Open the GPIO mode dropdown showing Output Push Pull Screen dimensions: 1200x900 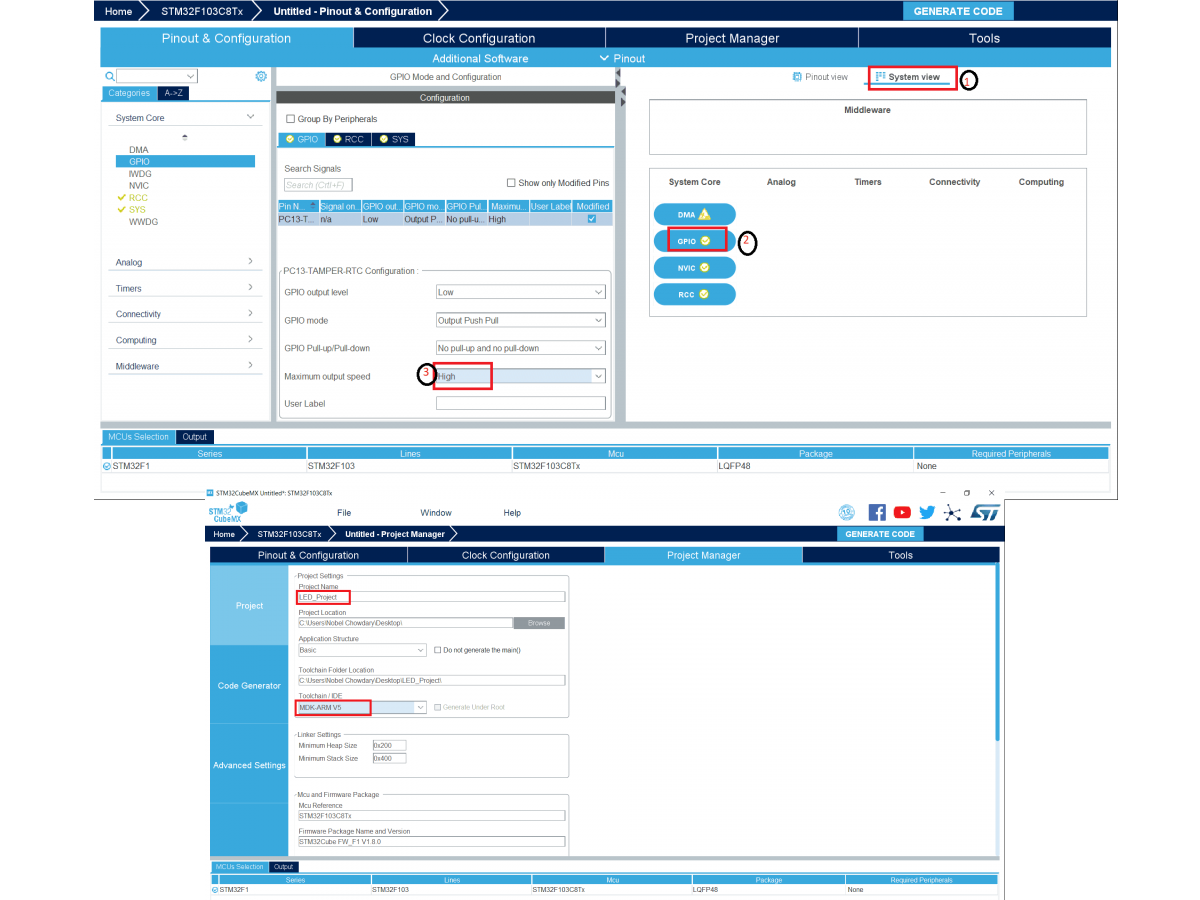521,320
